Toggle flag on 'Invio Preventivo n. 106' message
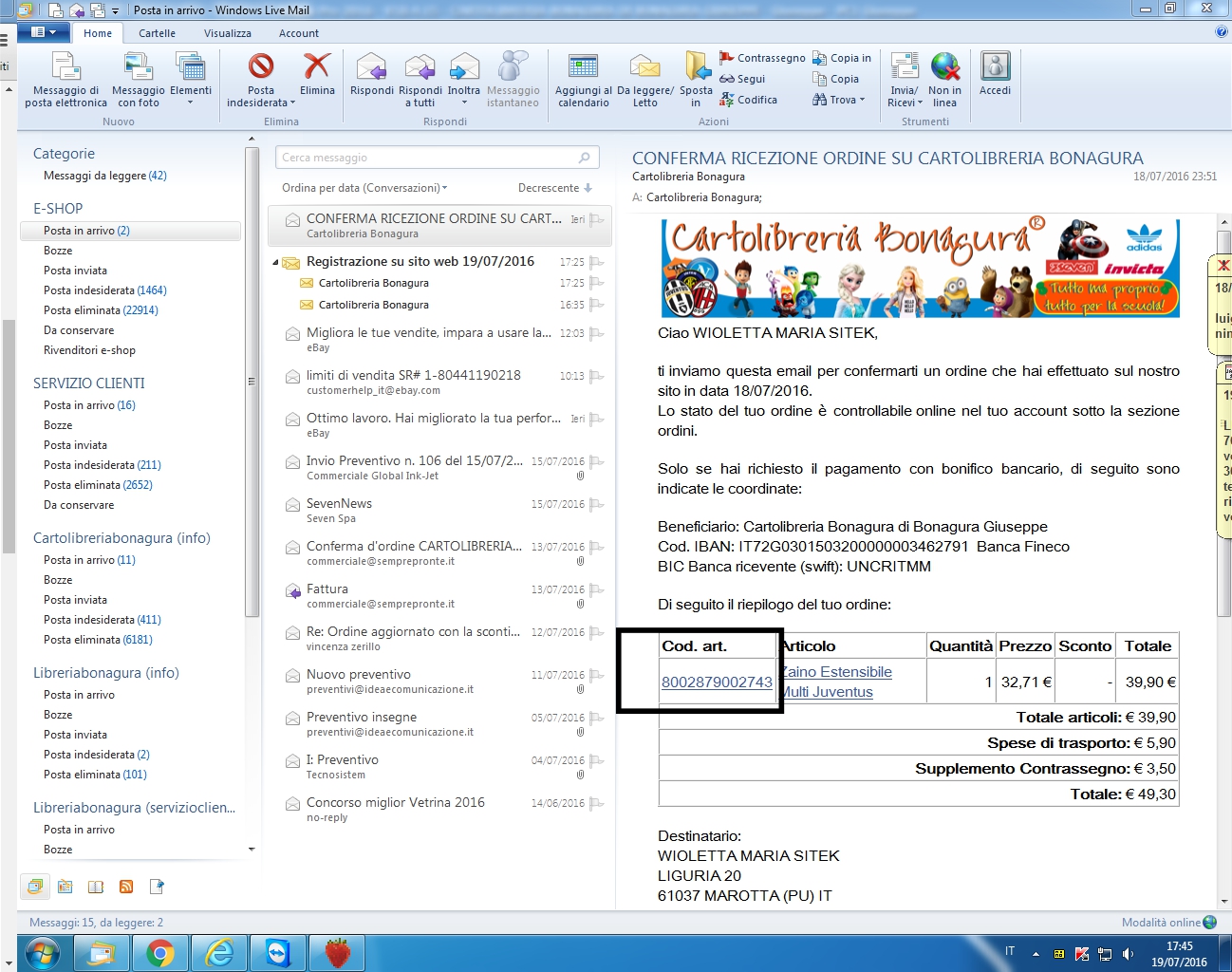1232x972 pixels. [597, 462]
